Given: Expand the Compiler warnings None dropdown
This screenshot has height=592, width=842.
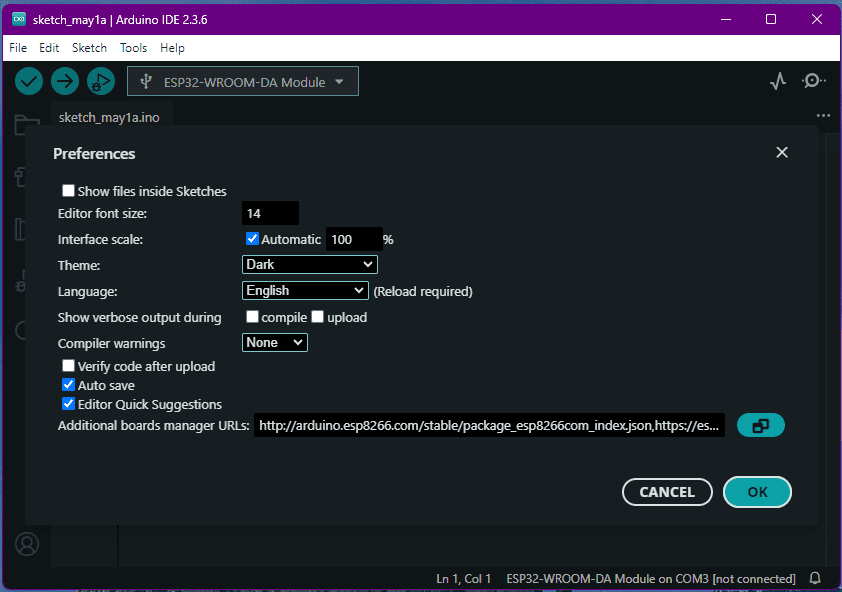Looking at the screenshot, I should (274, 343).
